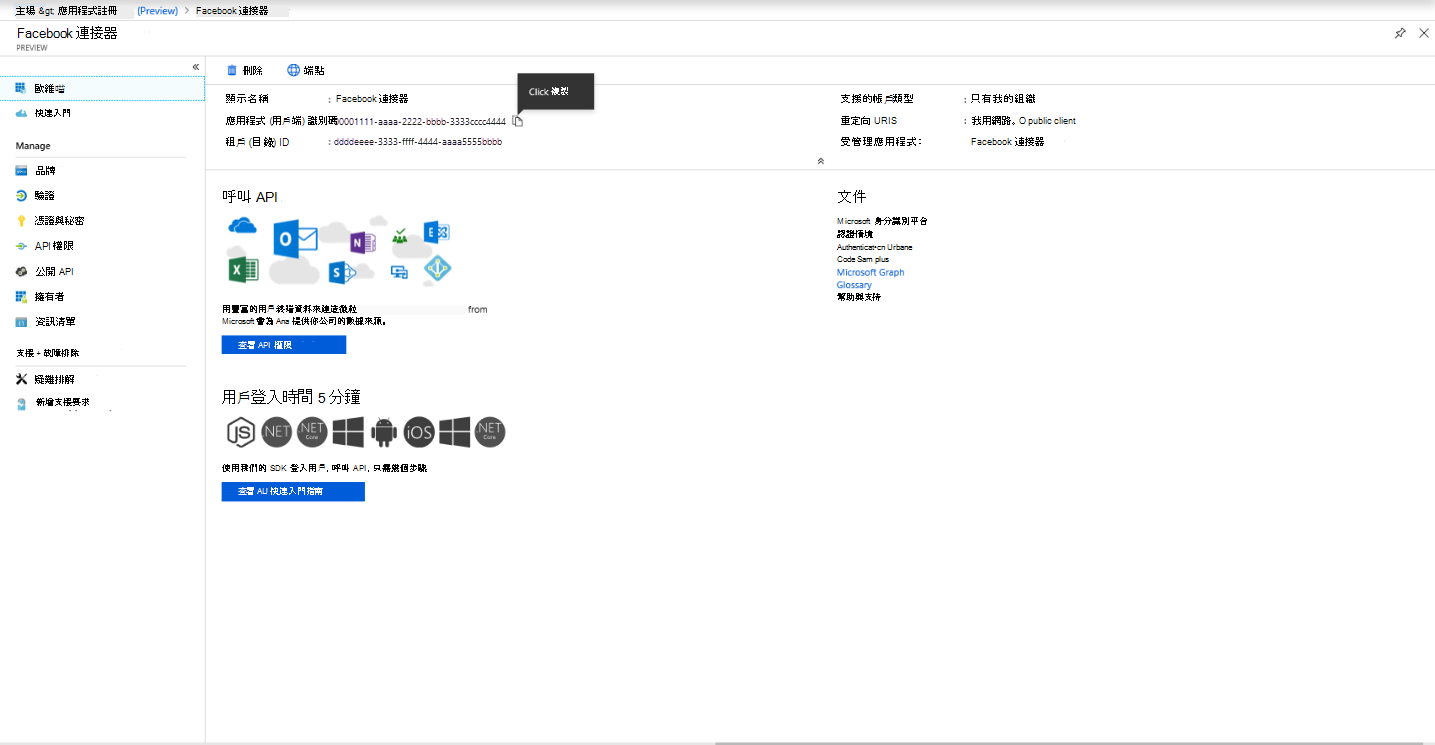Click the quickstart guide blue button
Viewport: 1435px width, 745px height.
(x=293, y=492)
